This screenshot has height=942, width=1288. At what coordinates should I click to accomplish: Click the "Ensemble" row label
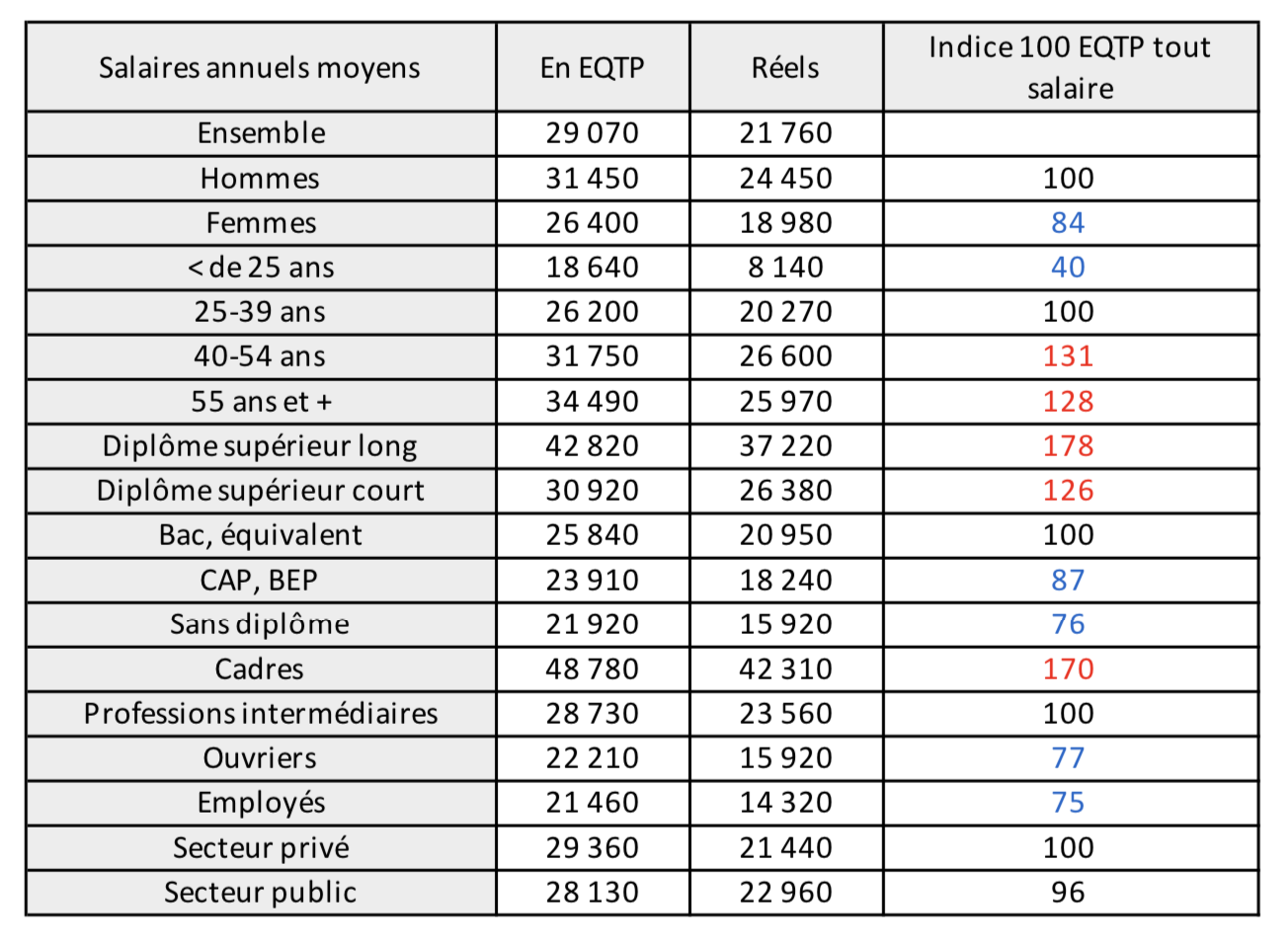click(261, 133)
